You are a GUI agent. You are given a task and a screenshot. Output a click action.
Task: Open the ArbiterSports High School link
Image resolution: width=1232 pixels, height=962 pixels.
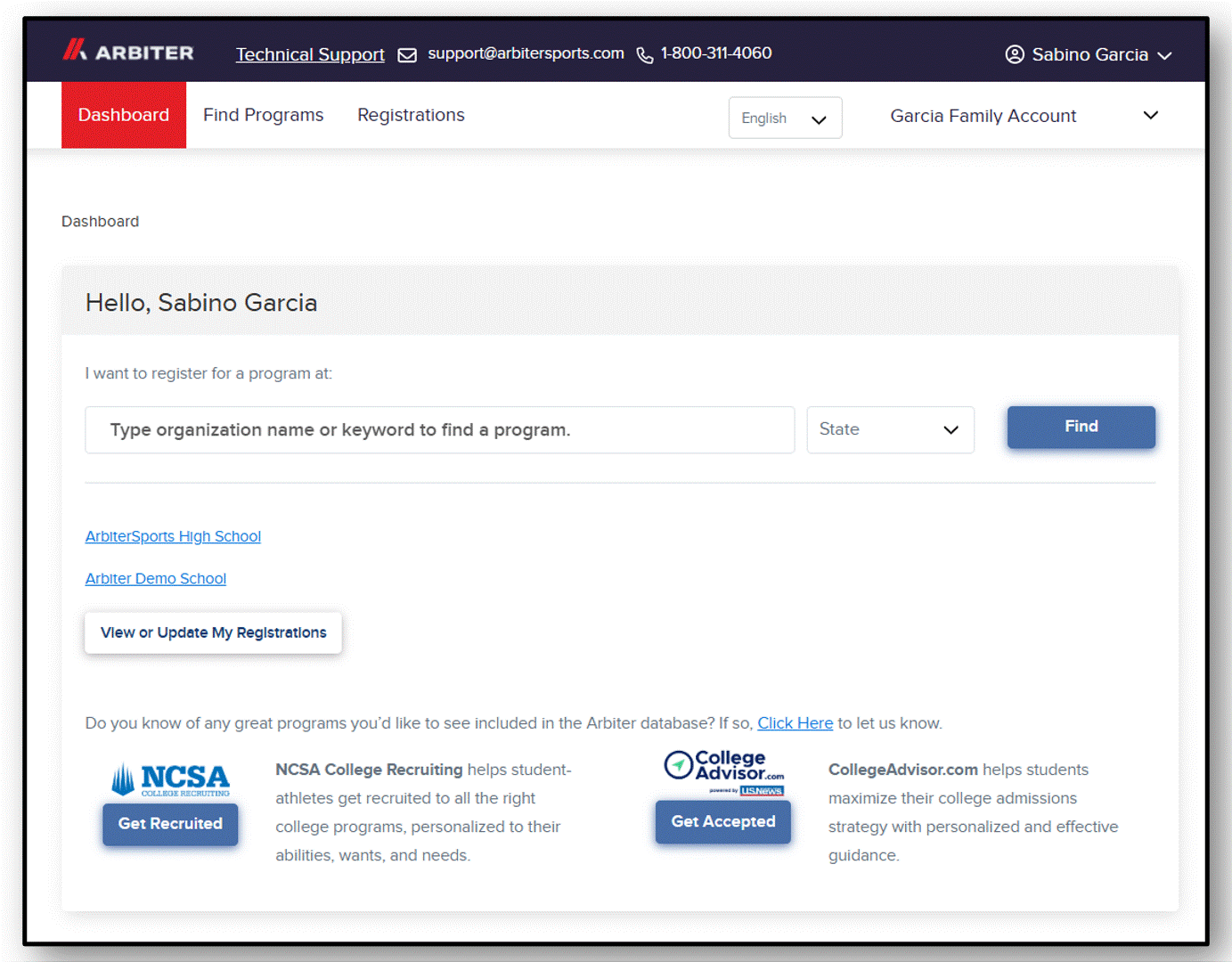pos(173,536)
